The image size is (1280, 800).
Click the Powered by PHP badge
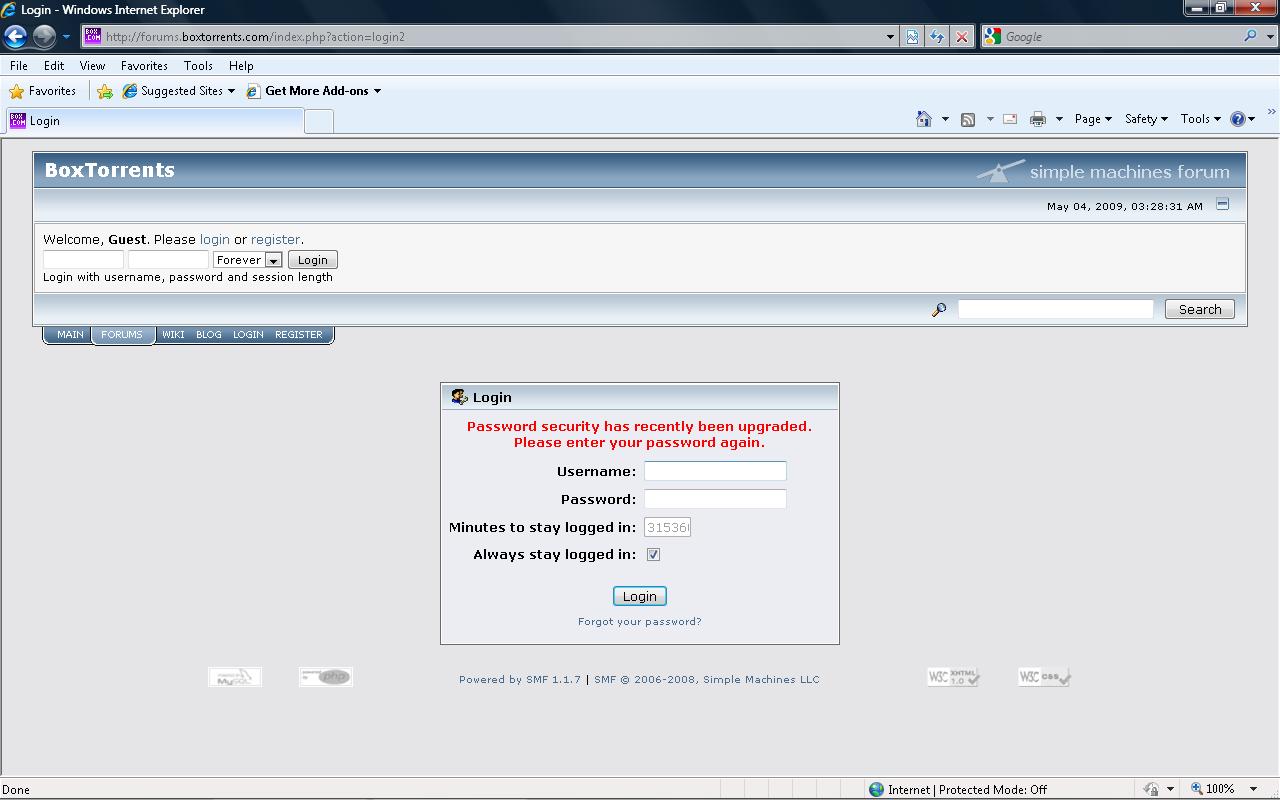tap(326, 677)
